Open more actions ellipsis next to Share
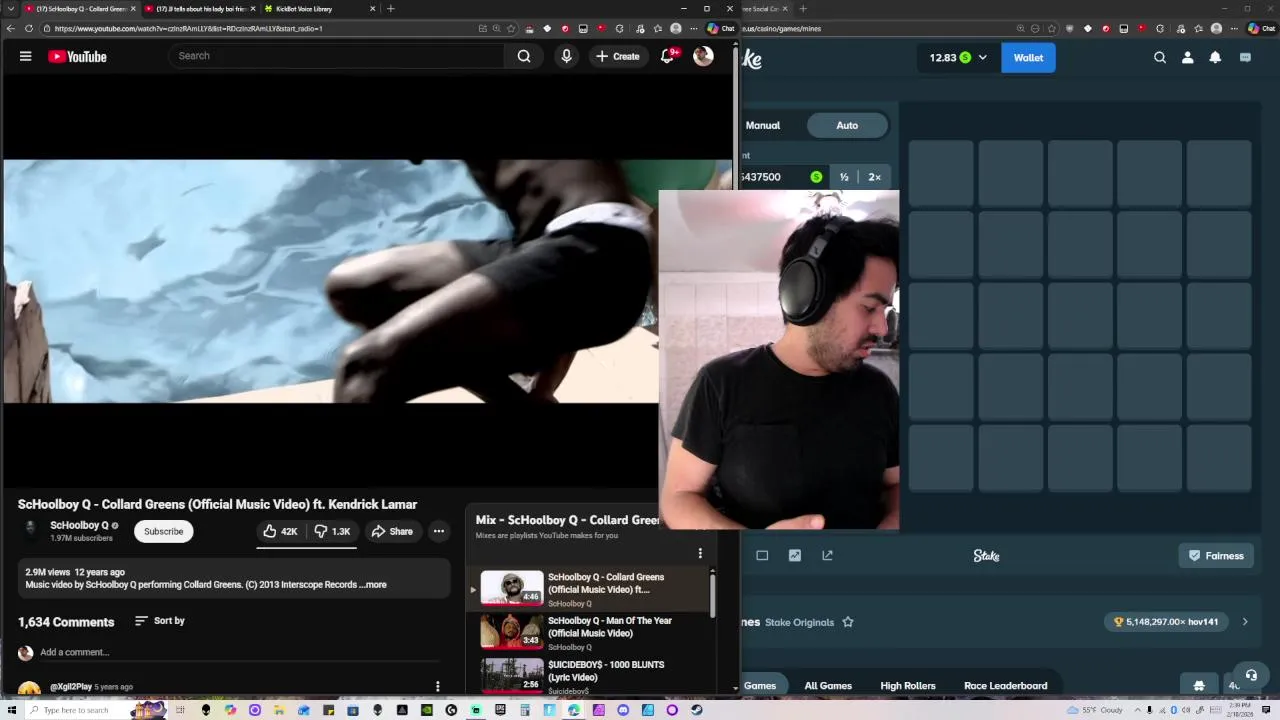Image resolution: width=1280 pixels, height=720 pixels. [438, 532]
